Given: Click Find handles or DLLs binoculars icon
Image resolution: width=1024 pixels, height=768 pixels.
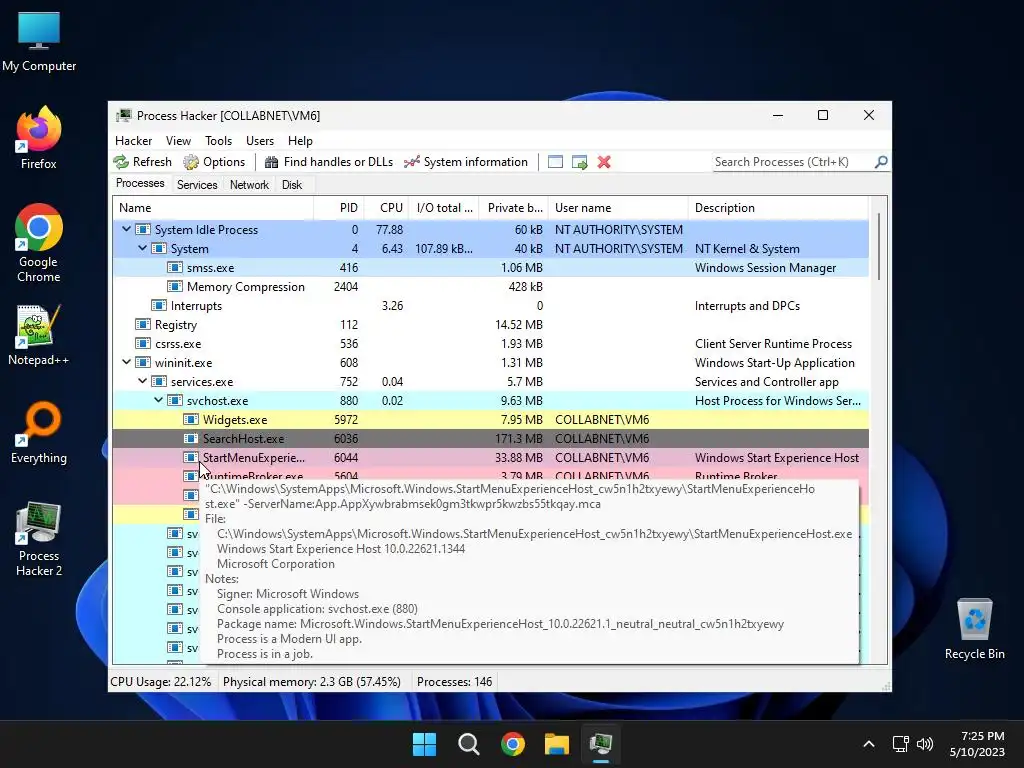Looking at the screenshot, I should [272, 162].
